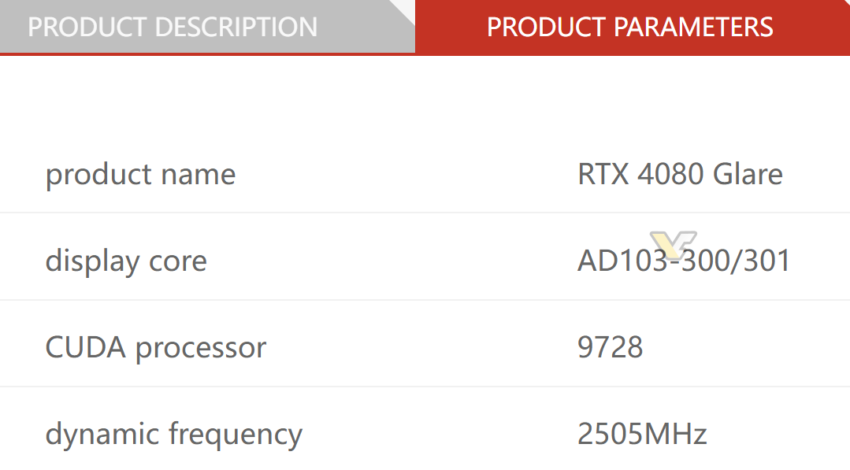Click the "display core" row label
Viewport: 850px width, 470px height.
pos(126,261)
